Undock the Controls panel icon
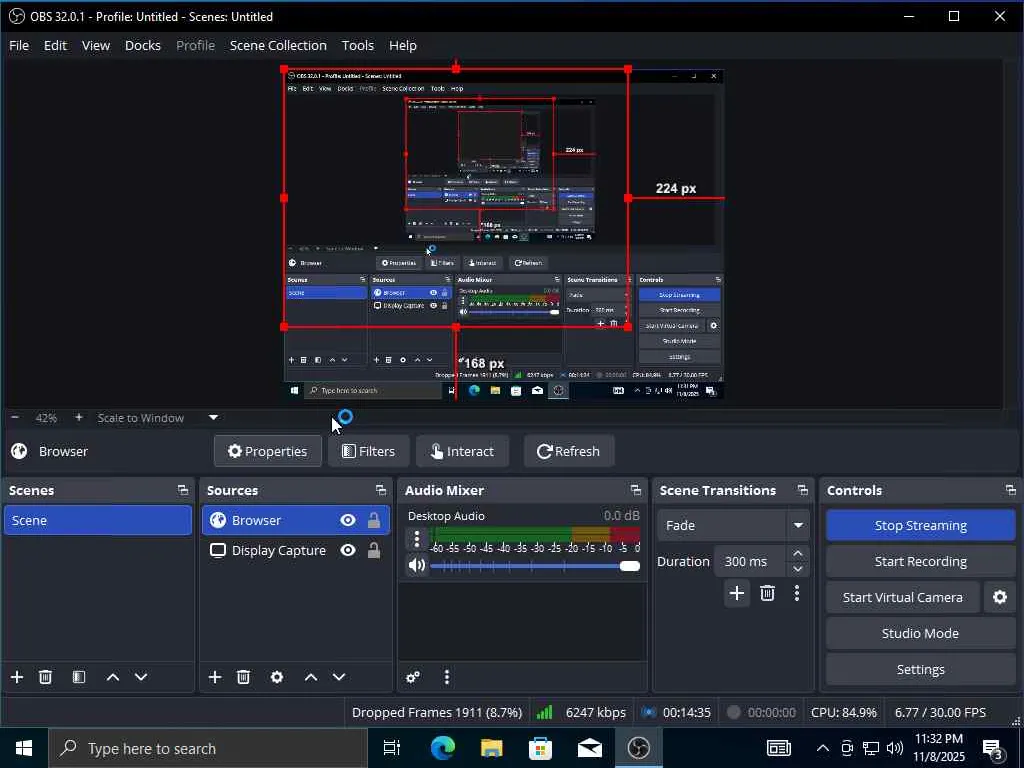This screenshot has height=768, width=1024. coord(1010,490)
